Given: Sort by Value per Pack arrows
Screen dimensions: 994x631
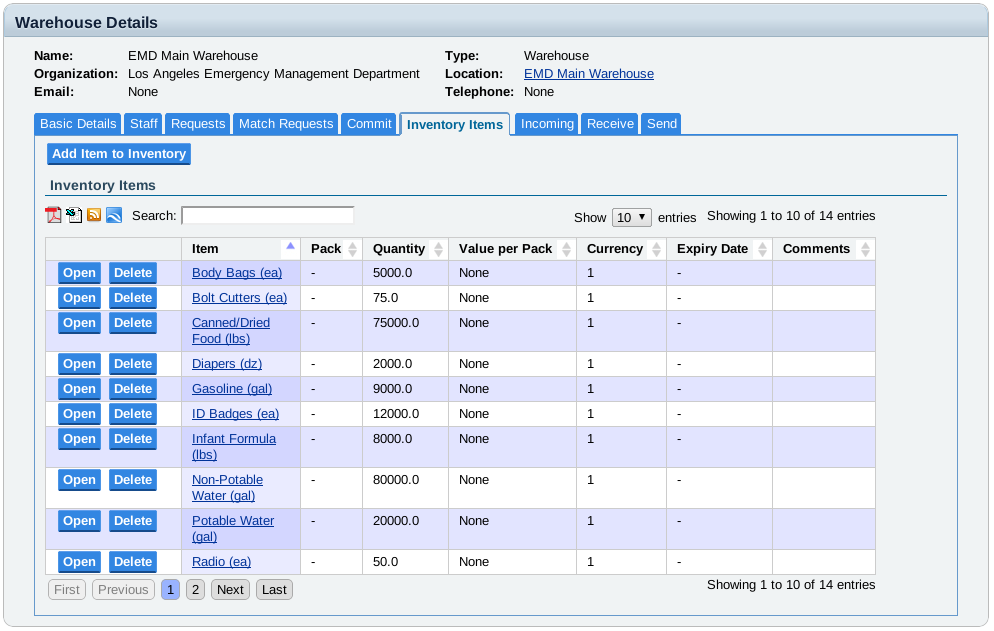Looking at the screenshot, I should (566, 249).
